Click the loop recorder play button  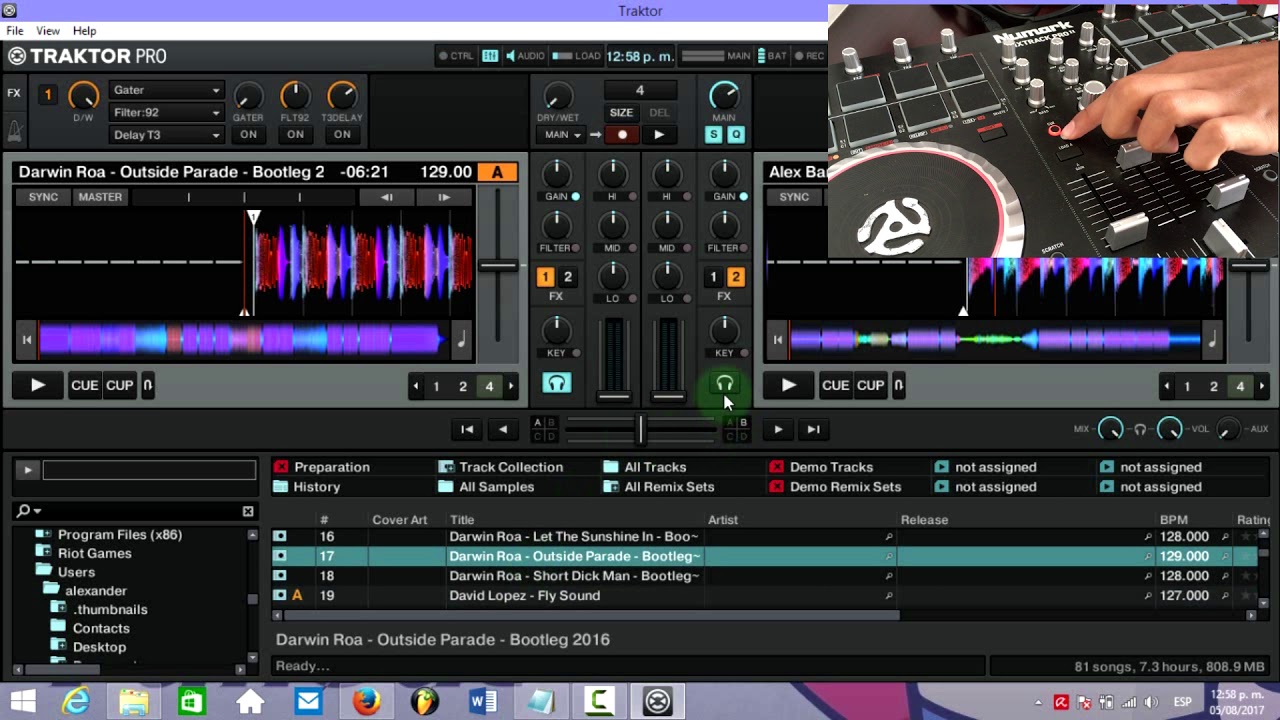tap(658, 135)
